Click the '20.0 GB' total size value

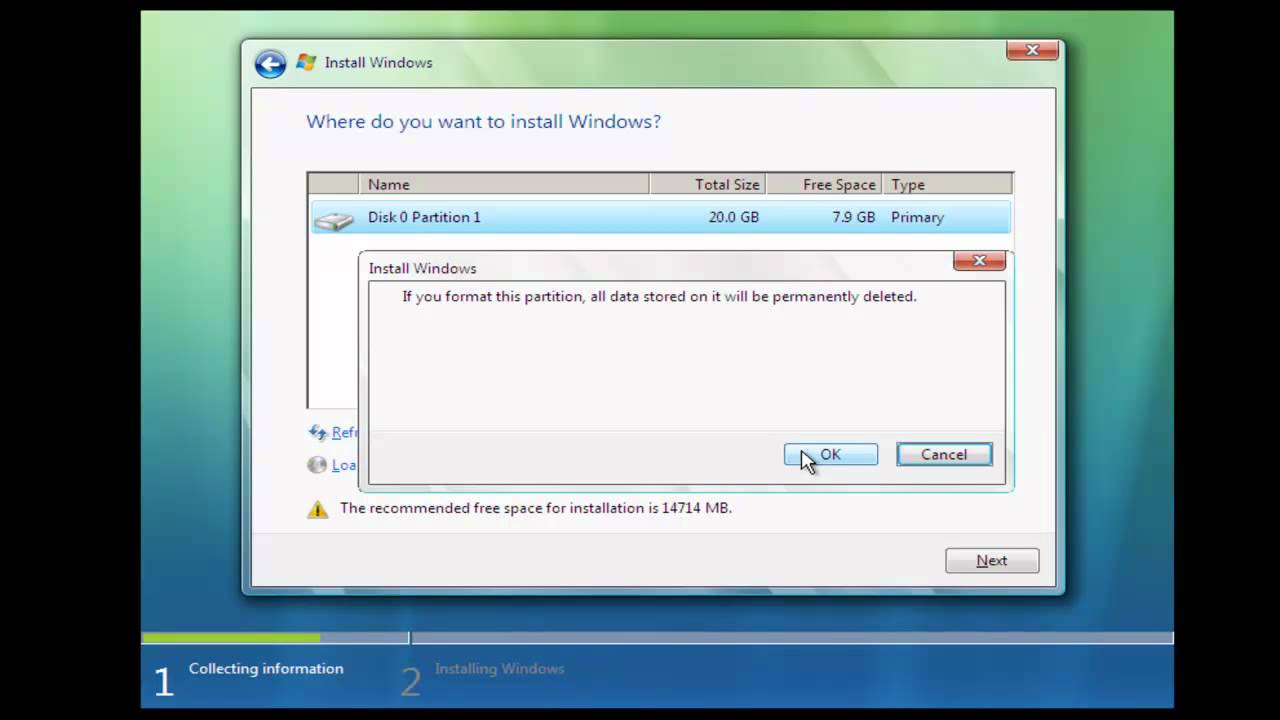point(734,217)
